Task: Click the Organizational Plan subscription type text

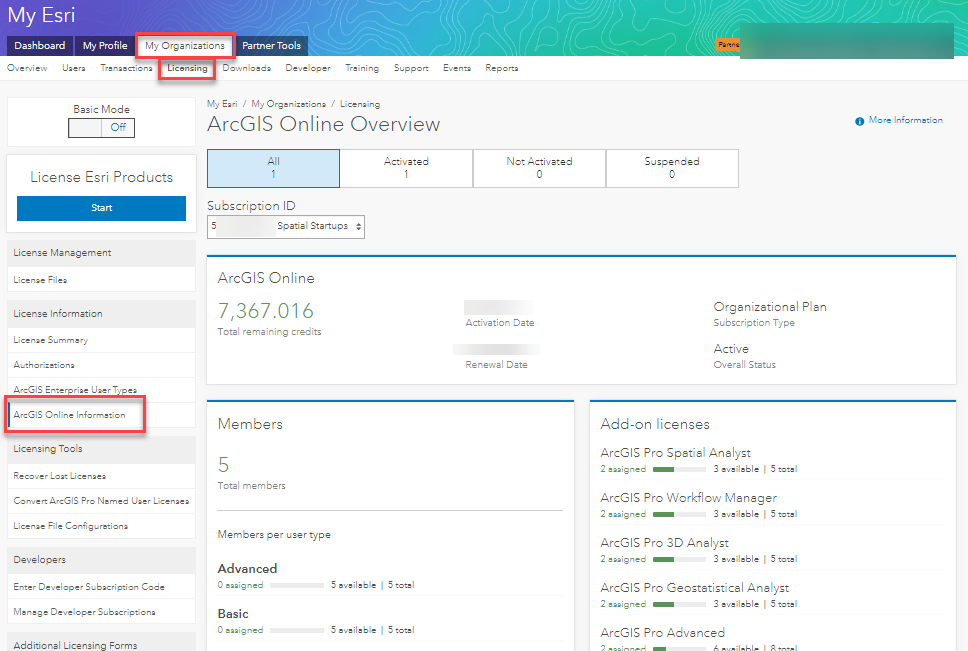Action: (x=770, y=307)
